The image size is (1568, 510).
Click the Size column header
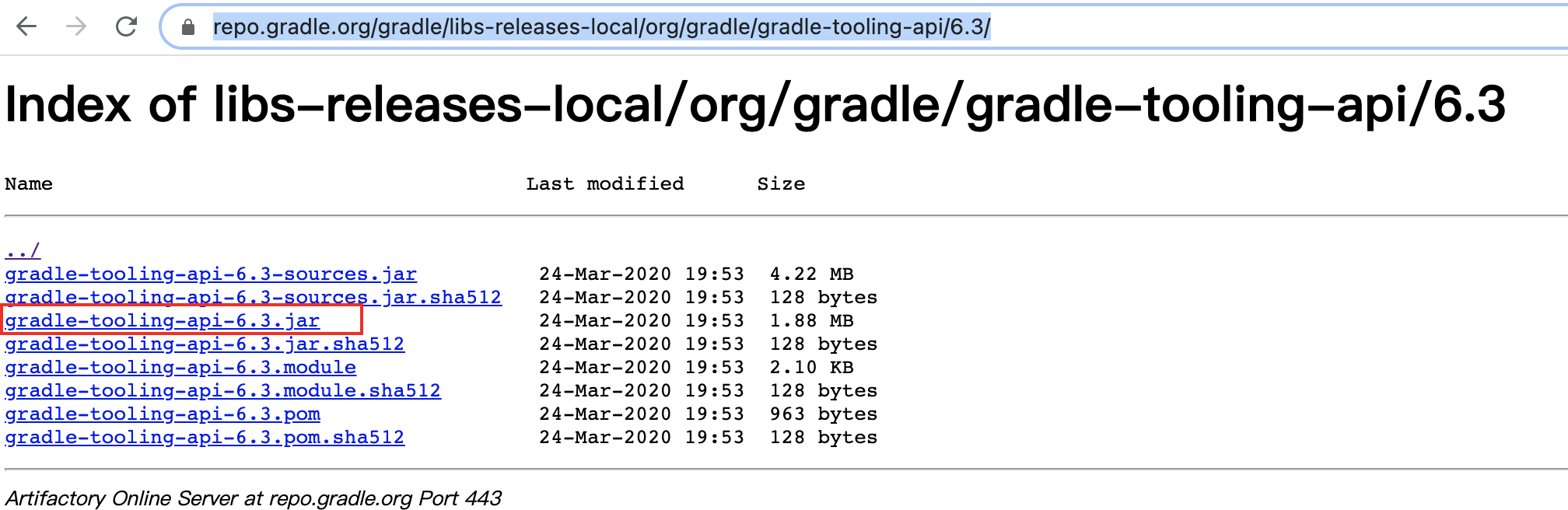point(781,183)
